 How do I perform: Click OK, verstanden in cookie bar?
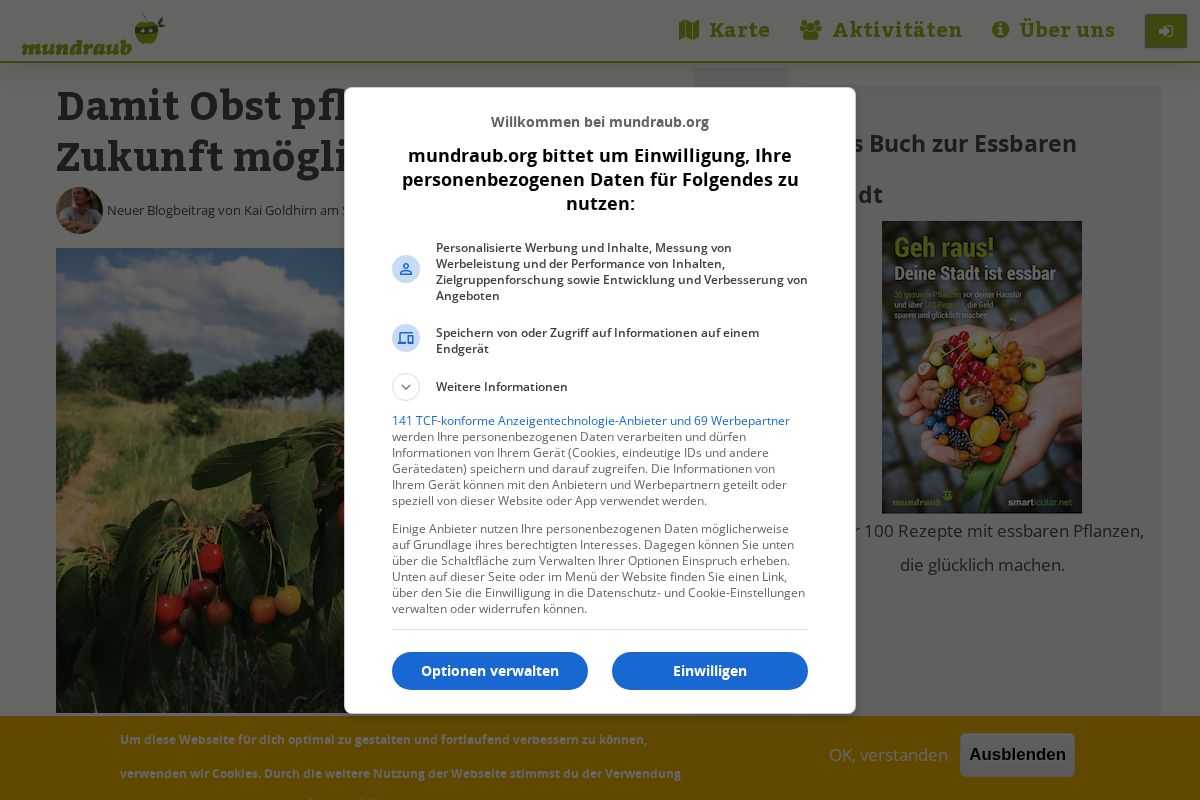[x=888, y=755]
